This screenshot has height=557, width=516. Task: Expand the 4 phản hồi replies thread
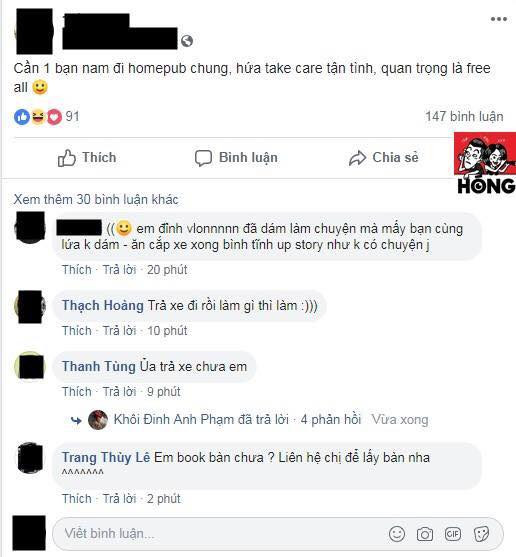tap(331, 420)
